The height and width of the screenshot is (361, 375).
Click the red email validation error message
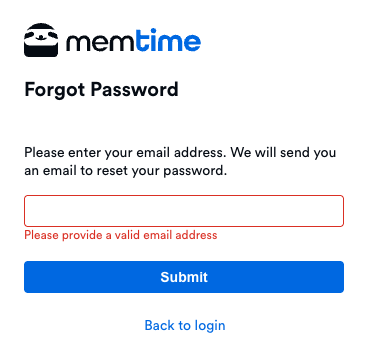121,235
